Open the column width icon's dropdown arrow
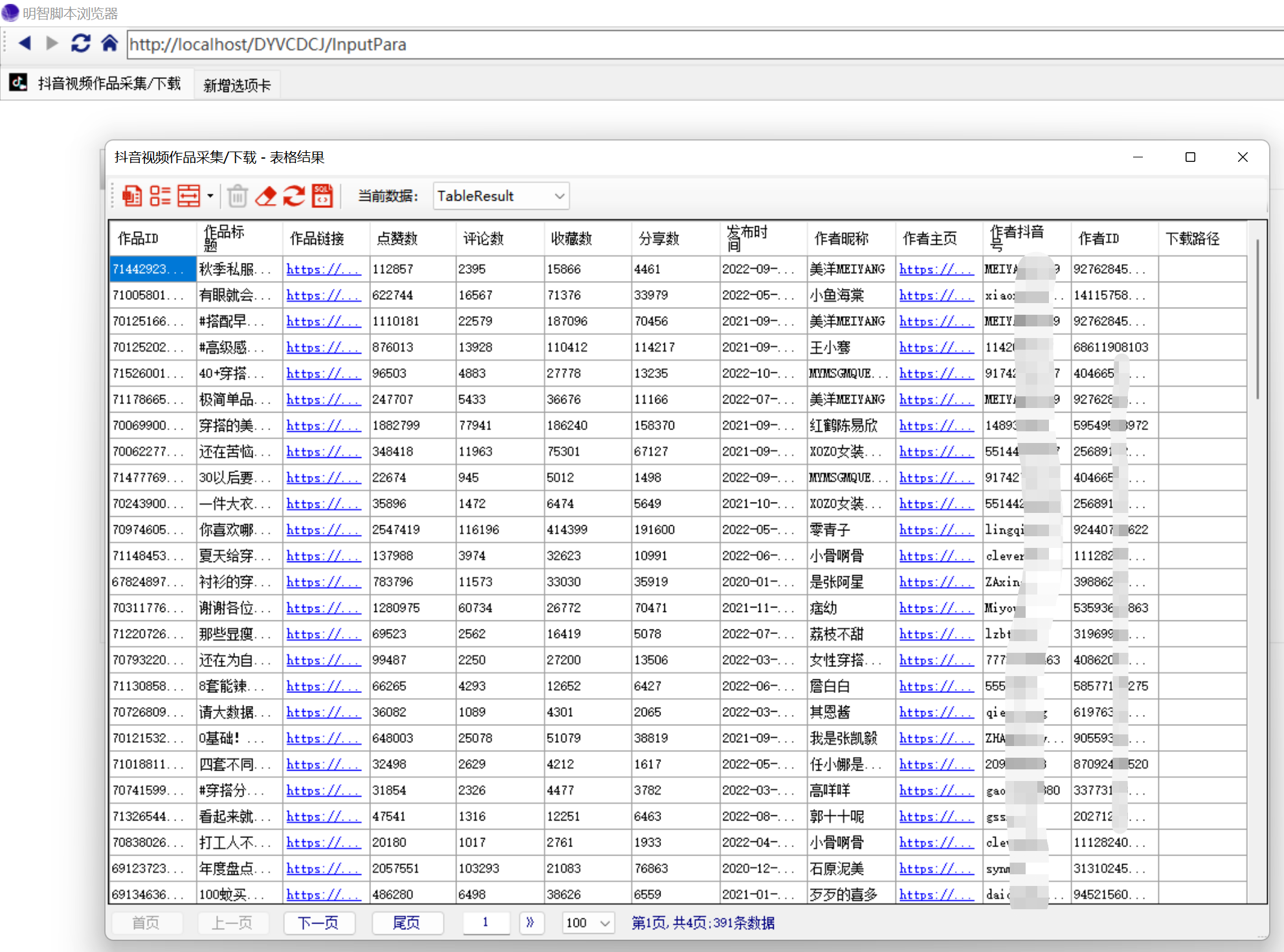The height and width of the screenshot is (952, 1284). point(210,196)
